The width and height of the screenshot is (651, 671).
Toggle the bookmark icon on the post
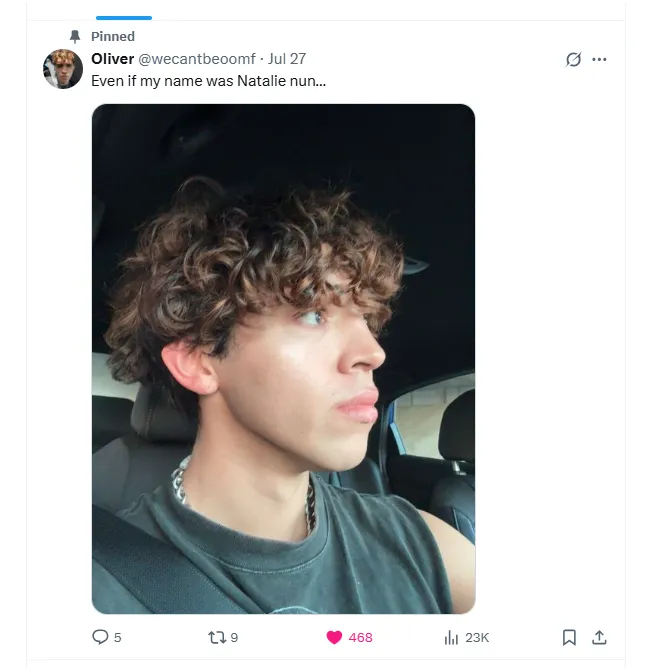click(569, 638)
